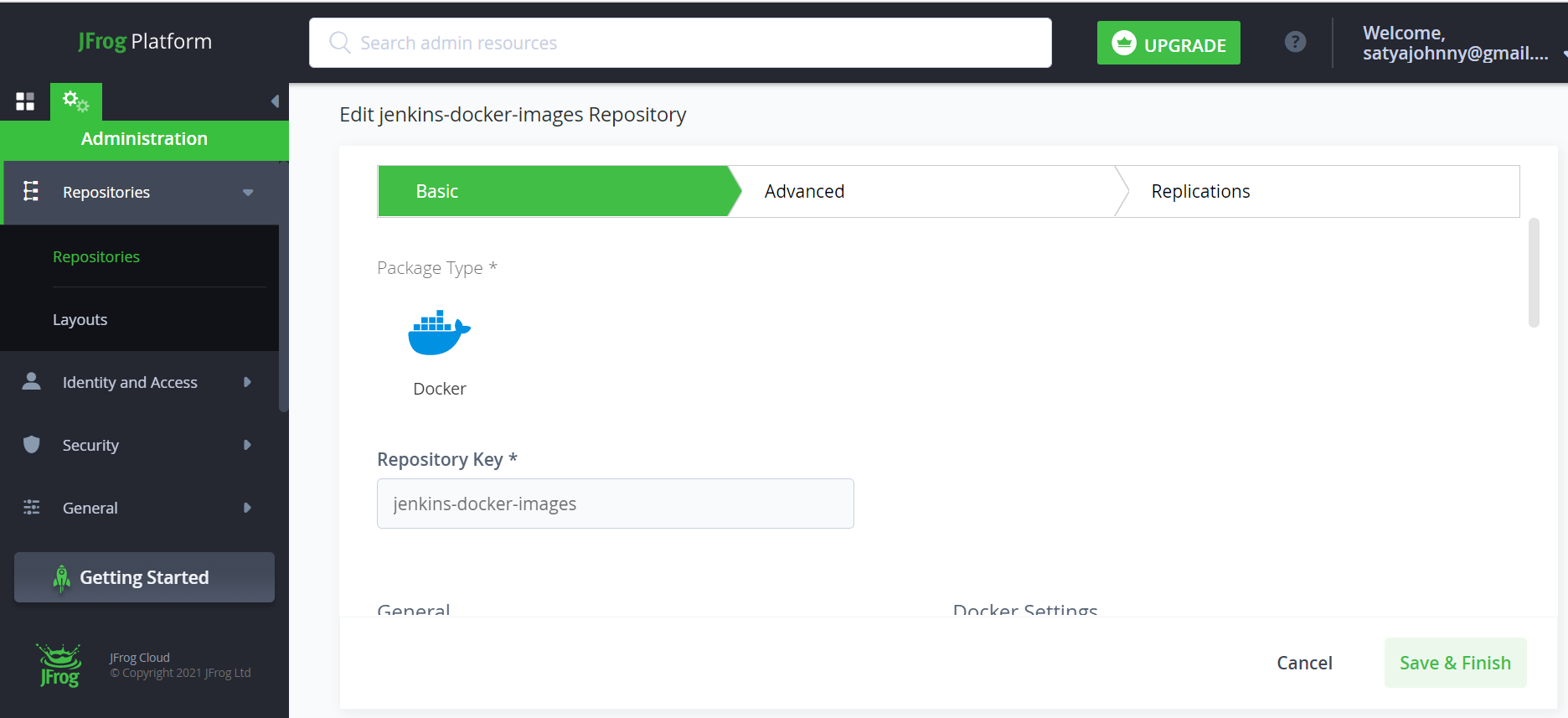Image resolution: width=1568 pixels, height=718 pixels.
Task: Open Layouts in the sidebar
Action: point(80,319)
